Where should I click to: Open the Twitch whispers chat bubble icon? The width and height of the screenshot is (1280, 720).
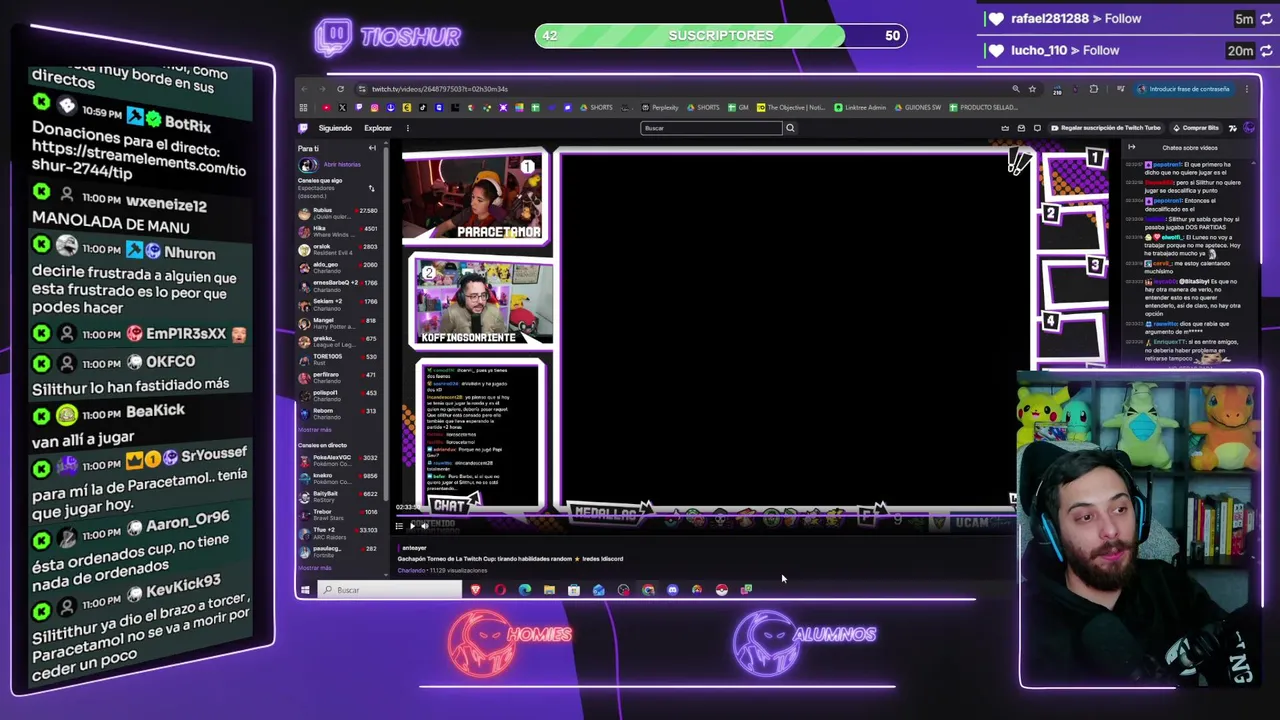pyautogui.click(x=1037, y=128)
